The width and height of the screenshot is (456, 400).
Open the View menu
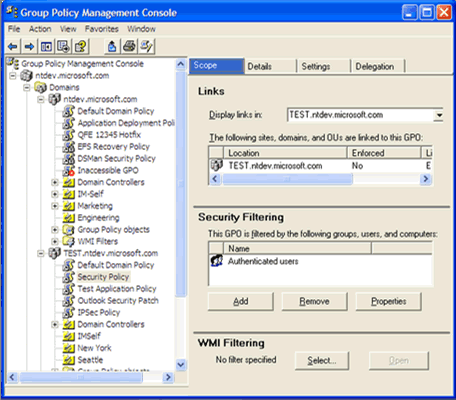(x=68, y=29)
